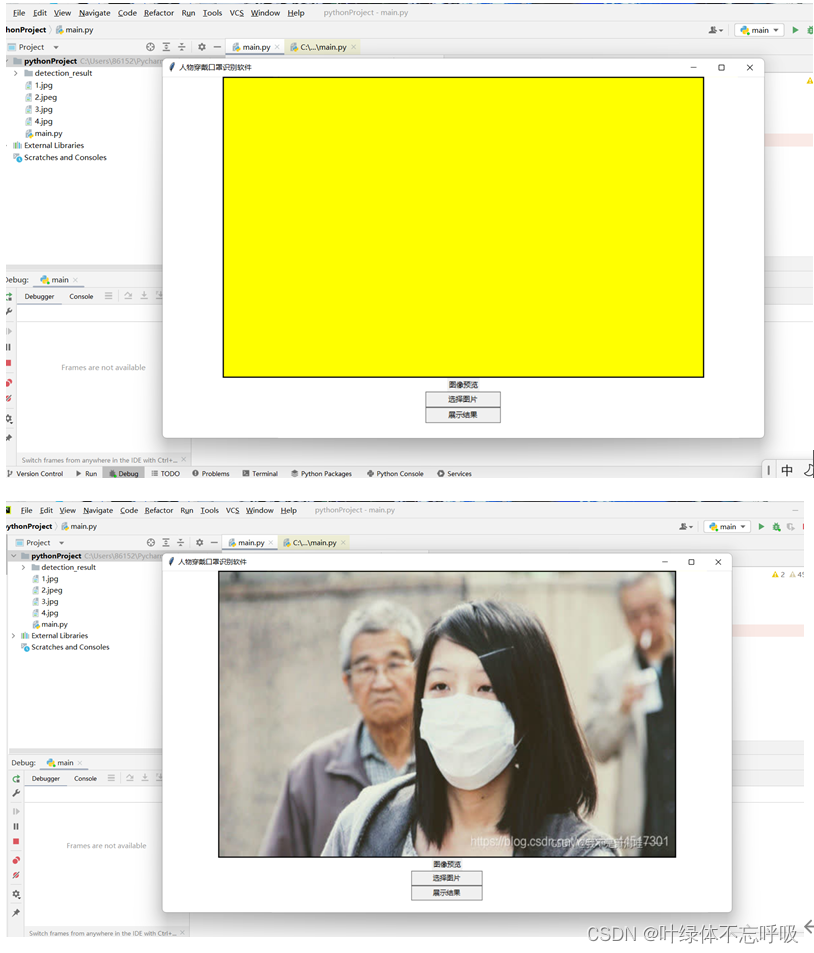
Task: Open the run configuration dropdown labeled main
Action: tap(760, 30)
